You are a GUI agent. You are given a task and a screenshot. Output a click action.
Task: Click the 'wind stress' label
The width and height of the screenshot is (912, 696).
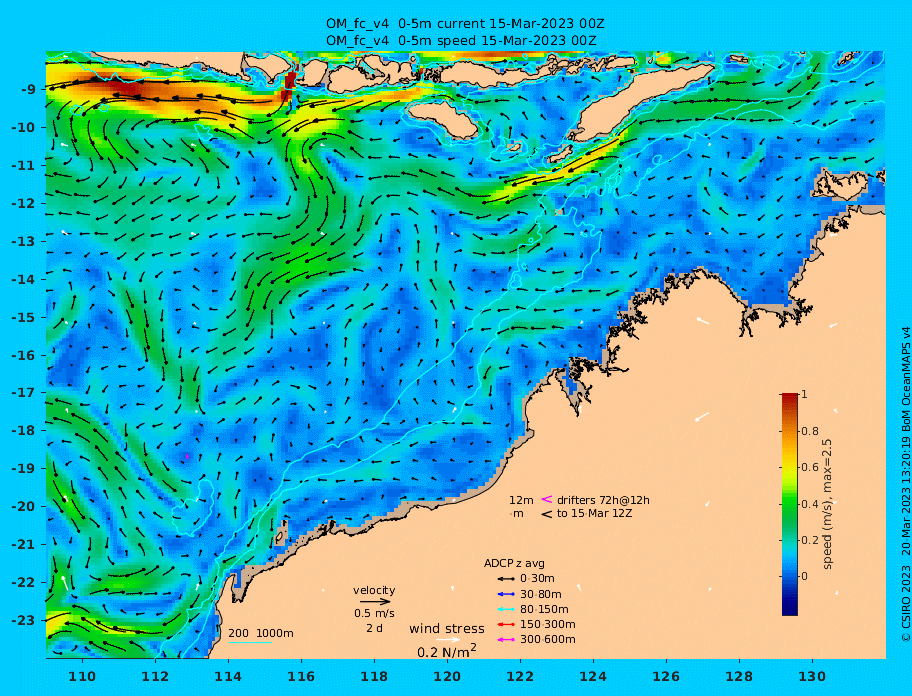[x=447, y=629]
